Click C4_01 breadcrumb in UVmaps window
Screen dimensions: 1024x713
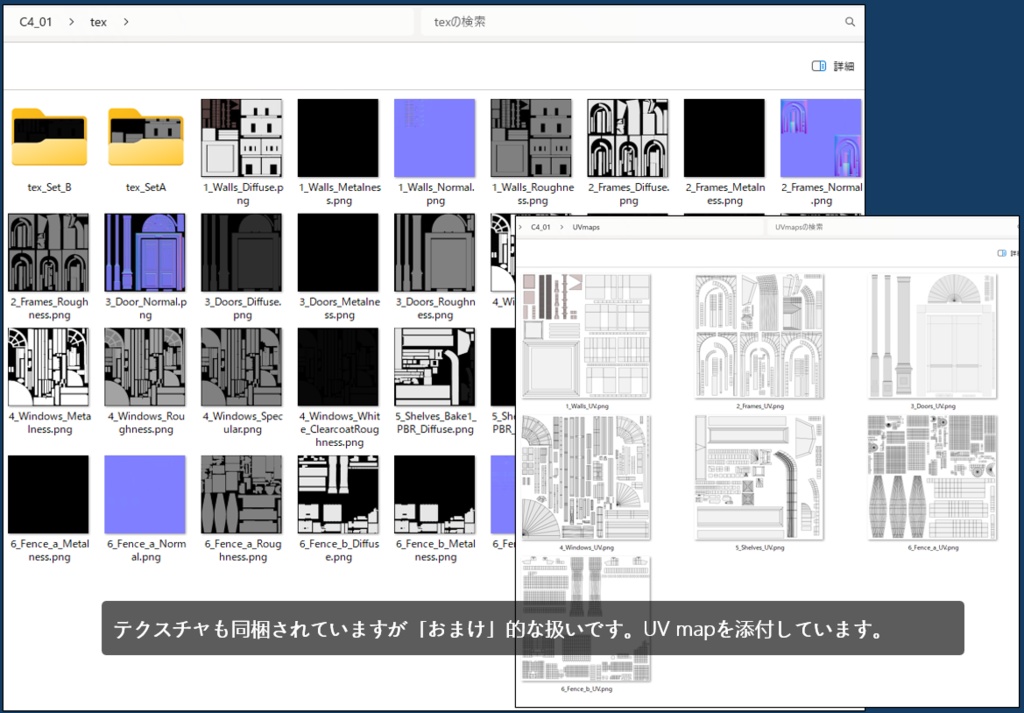click(x=541, y=227)
